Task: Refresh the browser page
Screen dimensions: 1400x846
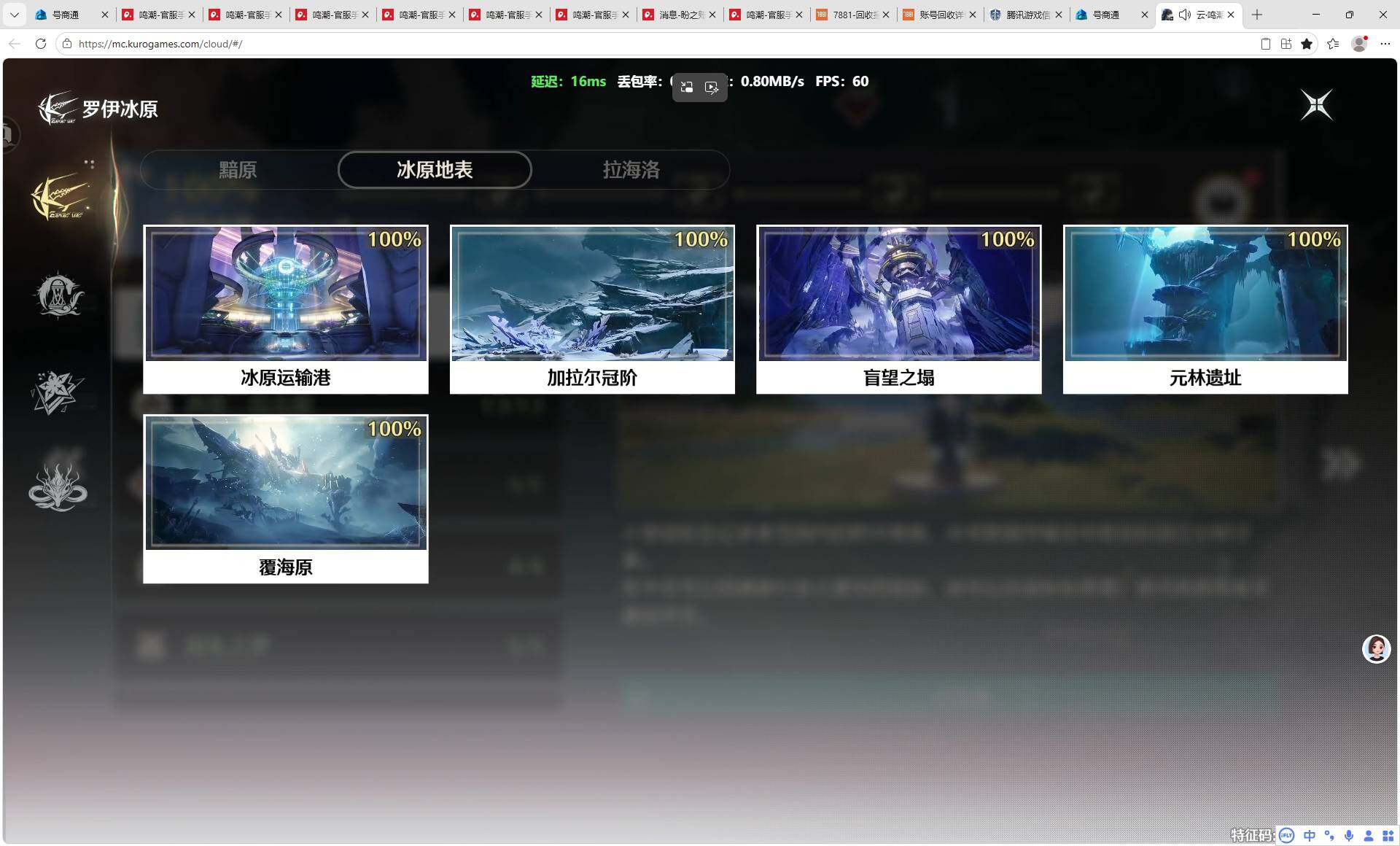Action: [x=41, y=44]
